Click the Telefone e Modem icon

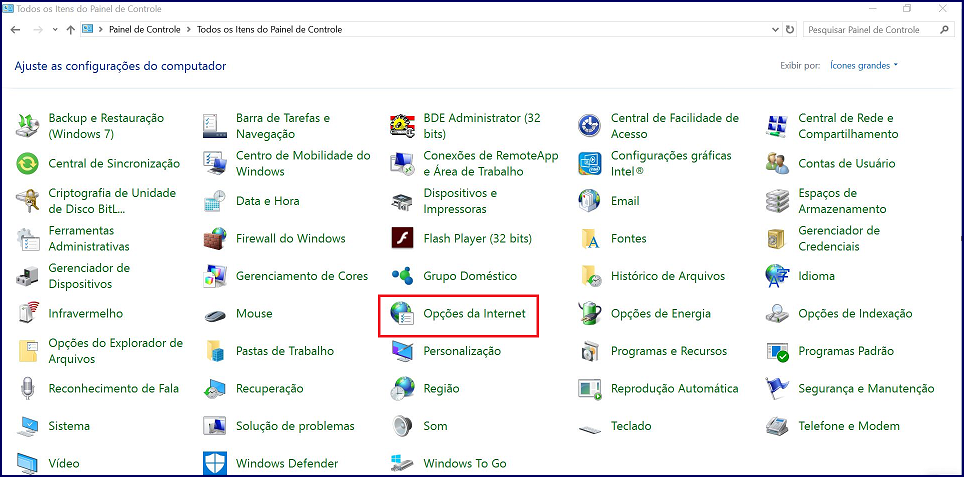pyautogui.click(x=778, y=426)
